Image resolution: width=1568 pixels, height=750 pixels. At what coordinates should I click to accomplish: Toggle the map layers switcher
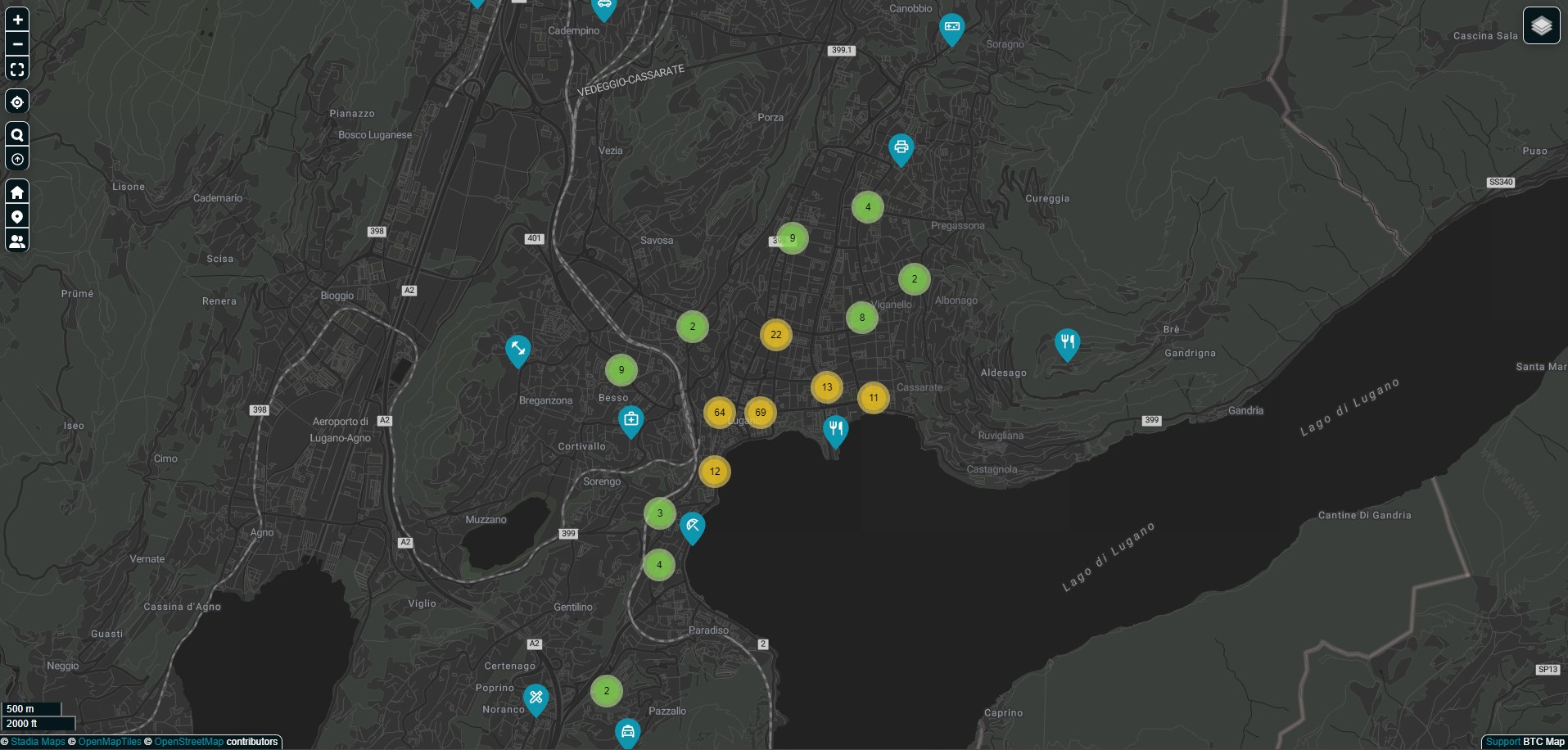tap(1542, 25)
